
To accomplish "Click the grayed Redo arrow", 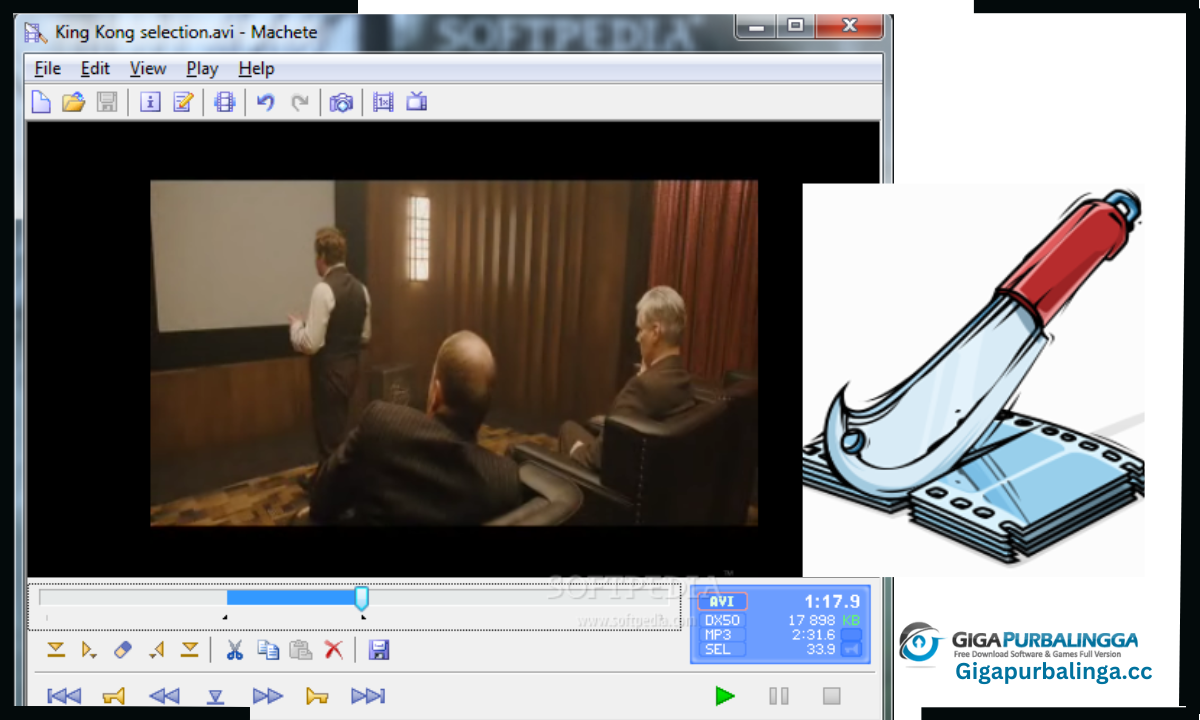I will (x=299, y=102).
